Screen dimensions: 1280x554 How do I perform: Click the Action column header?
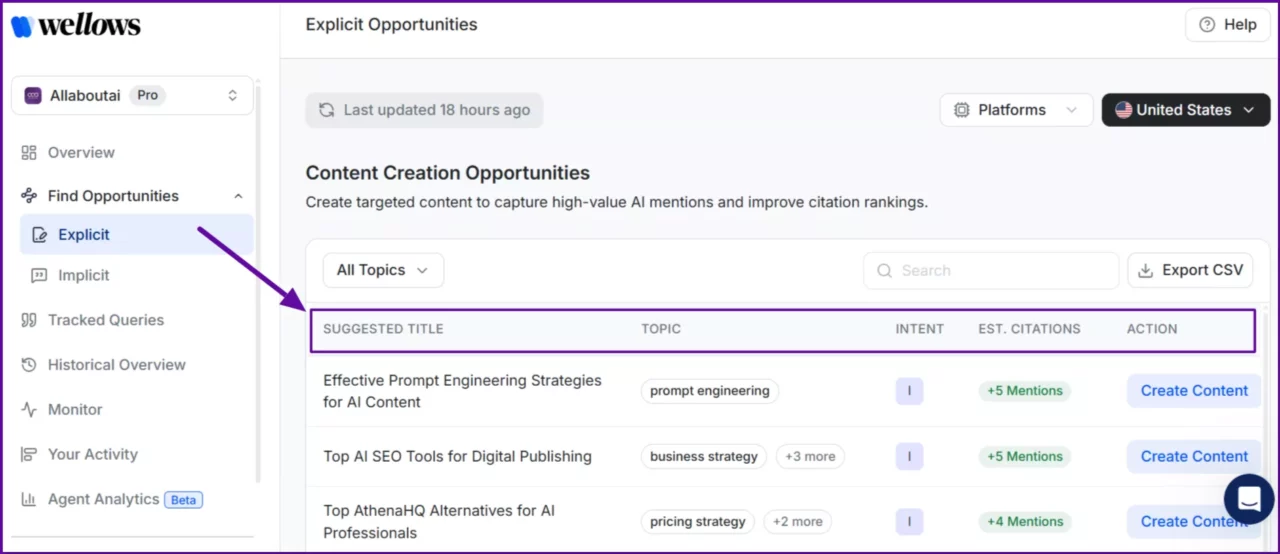[1152, 329]
